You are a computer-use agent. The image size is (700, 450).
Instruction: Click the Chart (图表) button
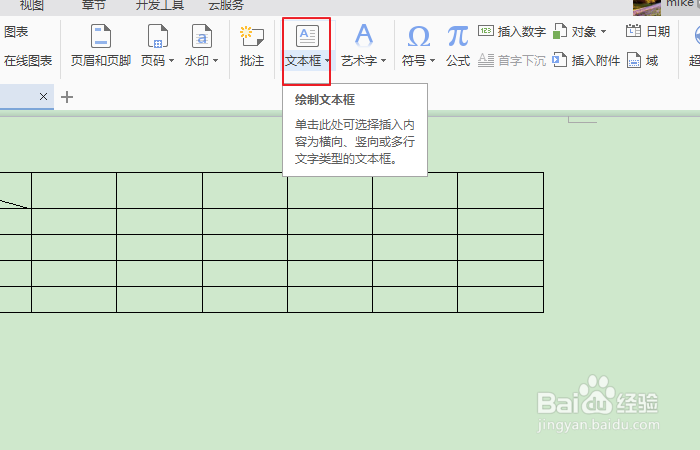coord(16,32)
